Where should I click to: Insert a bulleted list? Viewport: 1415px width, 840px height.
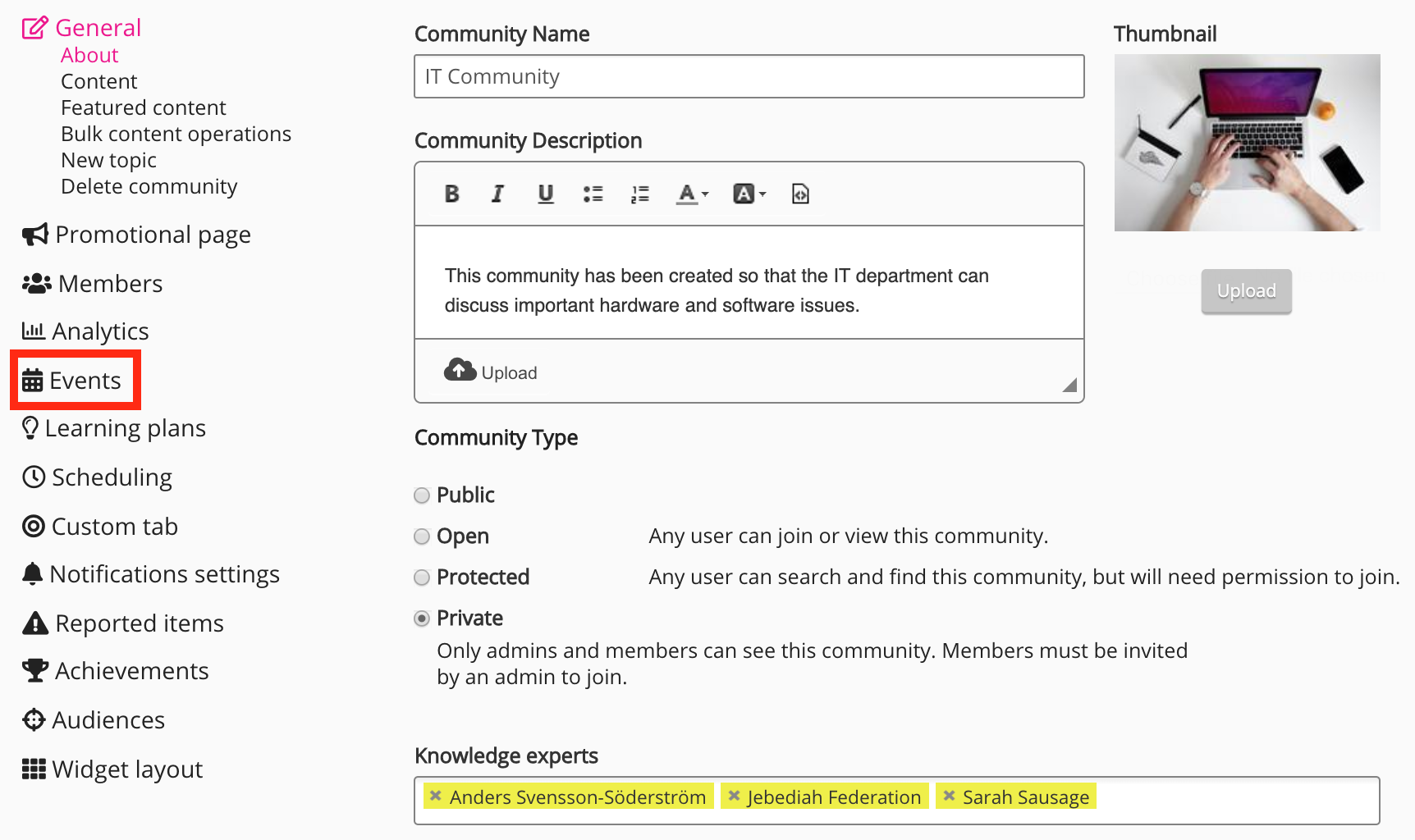pyautogui.click(x=593, y=194)
